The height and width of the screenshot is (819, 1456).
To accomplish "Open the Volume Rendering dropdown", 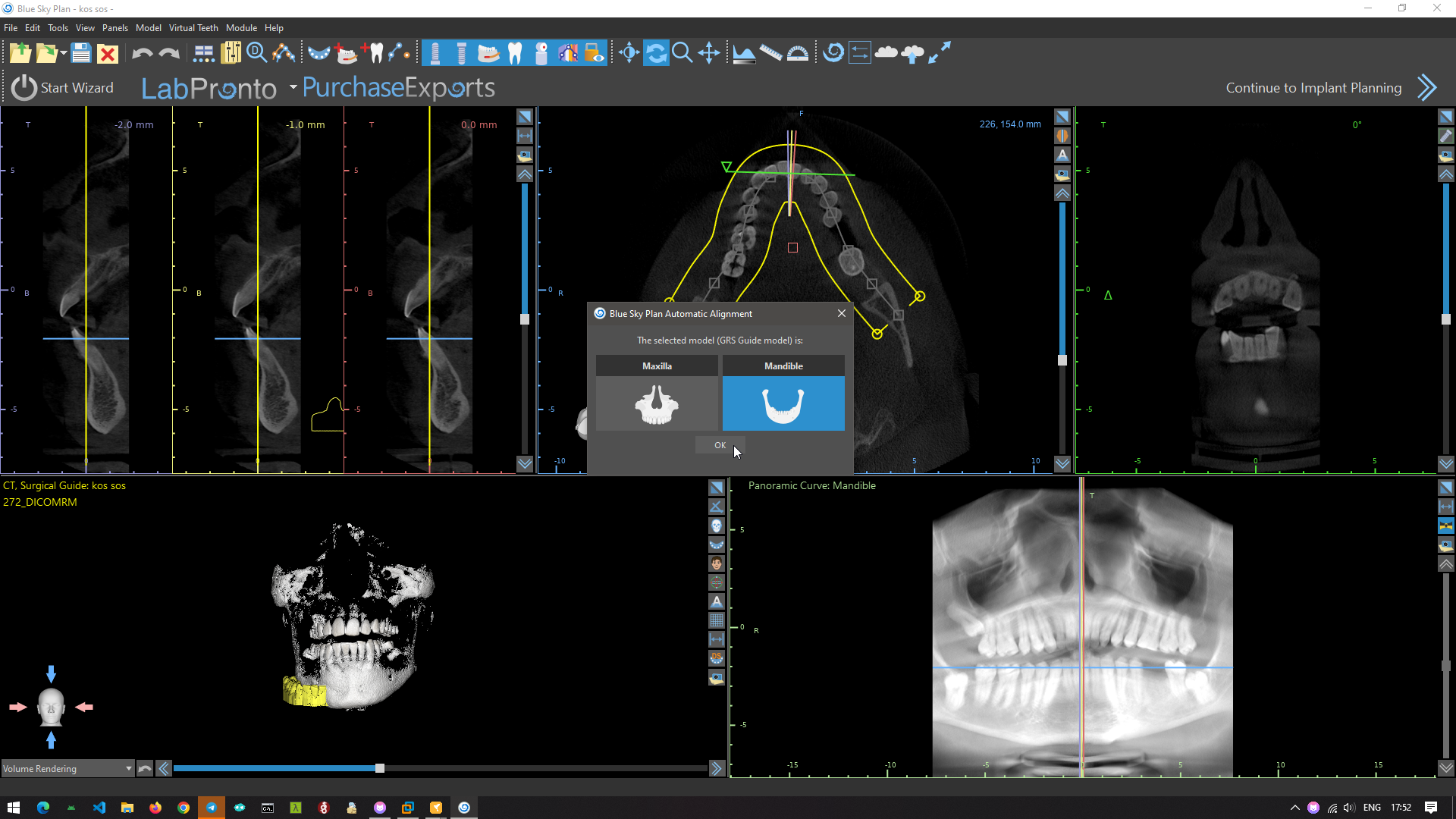I will tap(67, 768).
